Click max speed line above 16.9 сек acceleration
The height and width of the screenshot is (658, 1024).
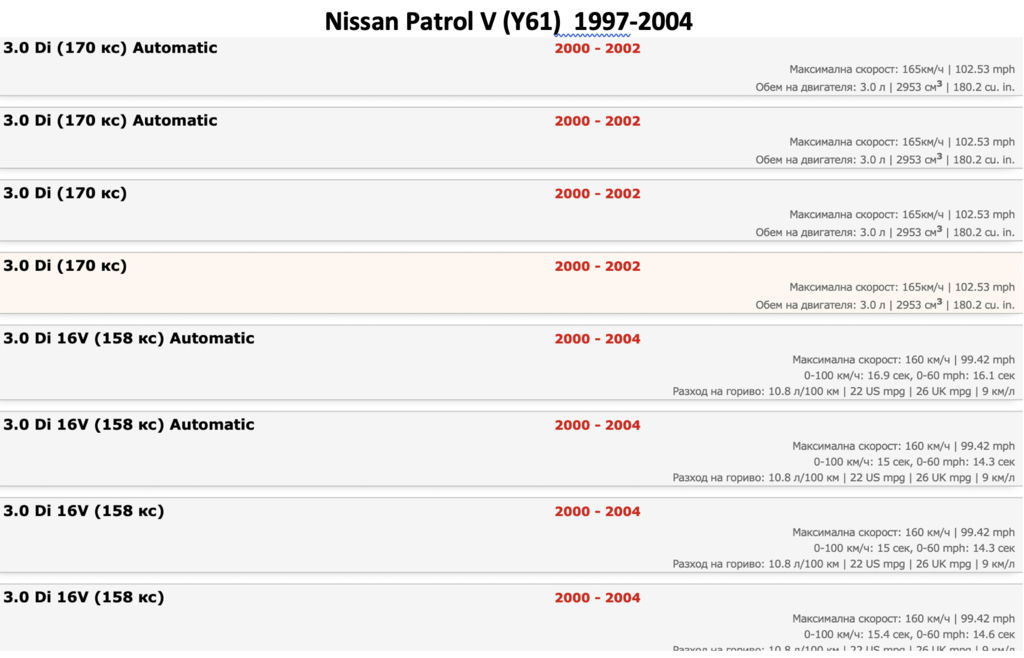coord(903,360)
